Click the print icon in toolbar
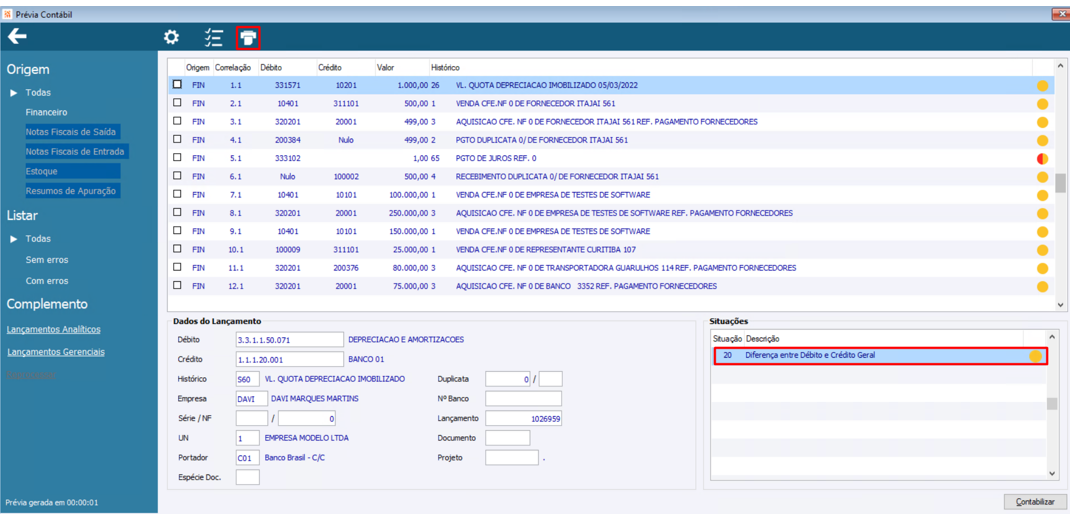The image size is (1070, 514). [x=248, y=38]
